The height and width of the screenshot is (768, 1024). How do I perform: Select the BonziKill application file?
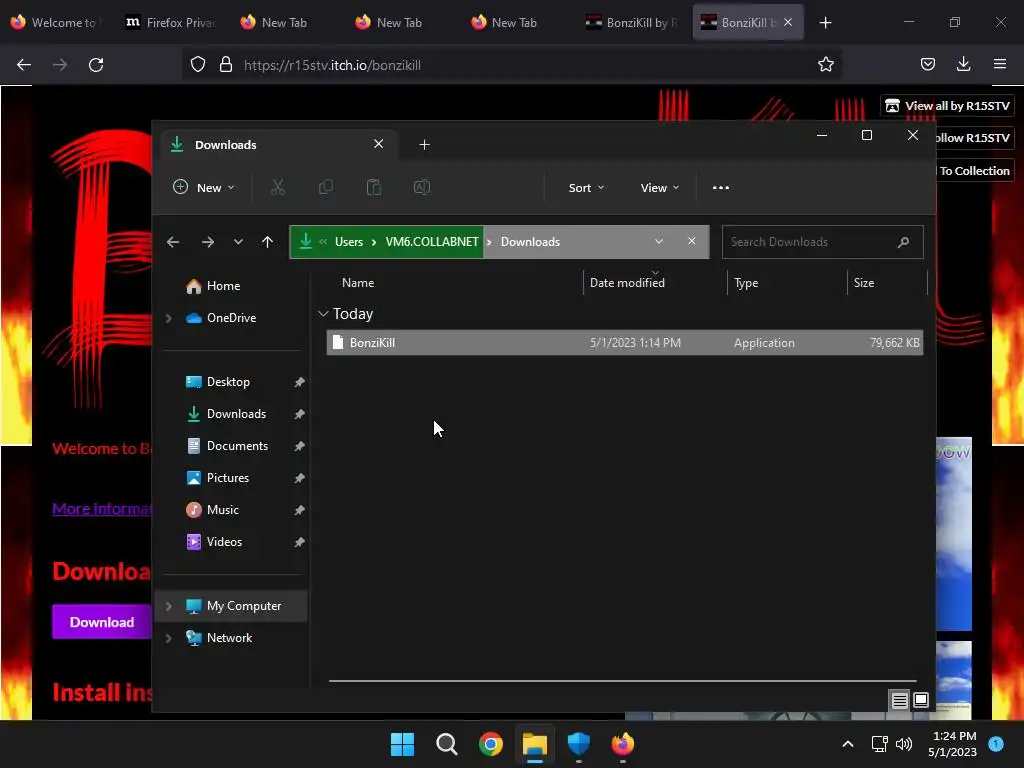pos(624,343)
